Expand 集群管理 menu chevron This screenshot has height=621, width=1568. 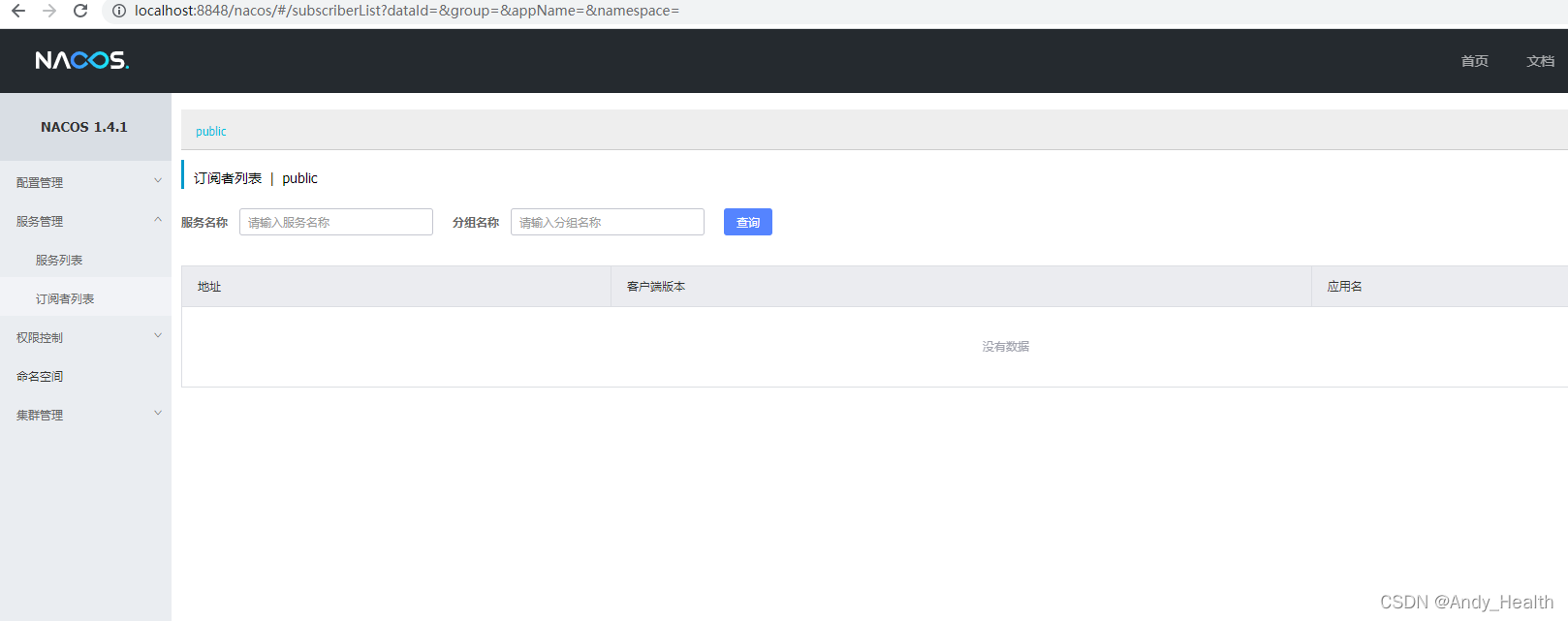[x=158, y=414]
